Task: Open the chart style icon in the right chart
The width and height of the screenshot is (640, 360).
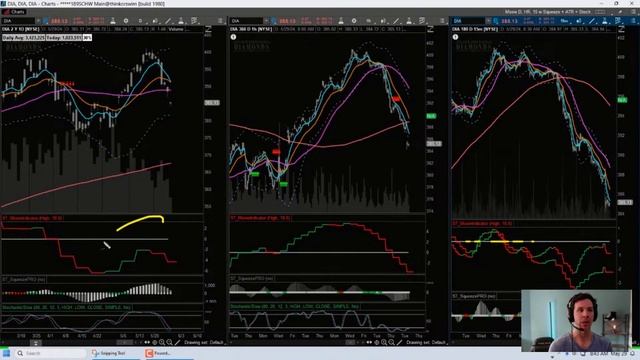Action: tap(579, 21)
